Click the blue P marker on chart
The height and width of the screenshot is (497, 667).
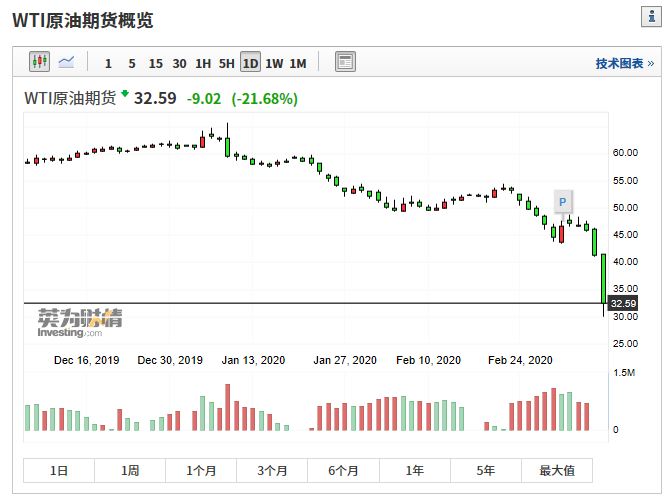562,199
